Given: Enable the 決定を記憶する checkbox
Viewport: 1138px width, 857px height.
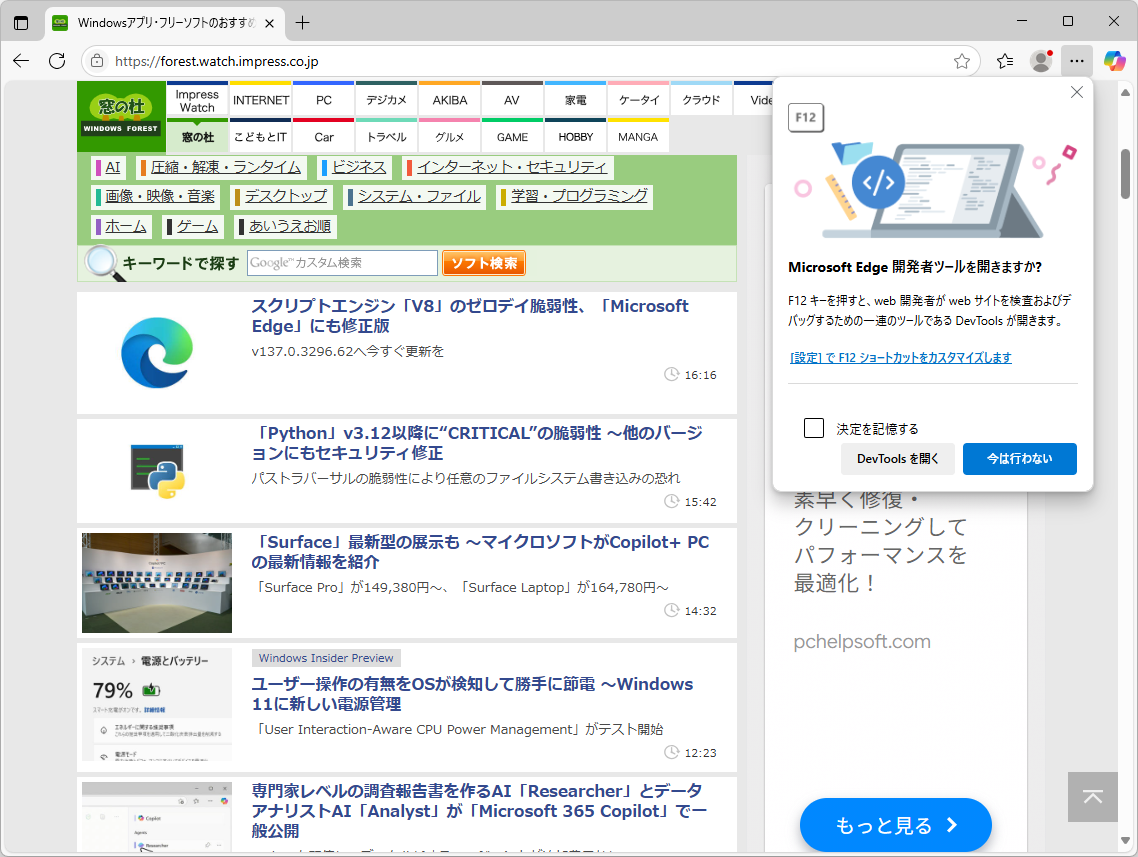Looking at the screenshot, I should [813, 427].
